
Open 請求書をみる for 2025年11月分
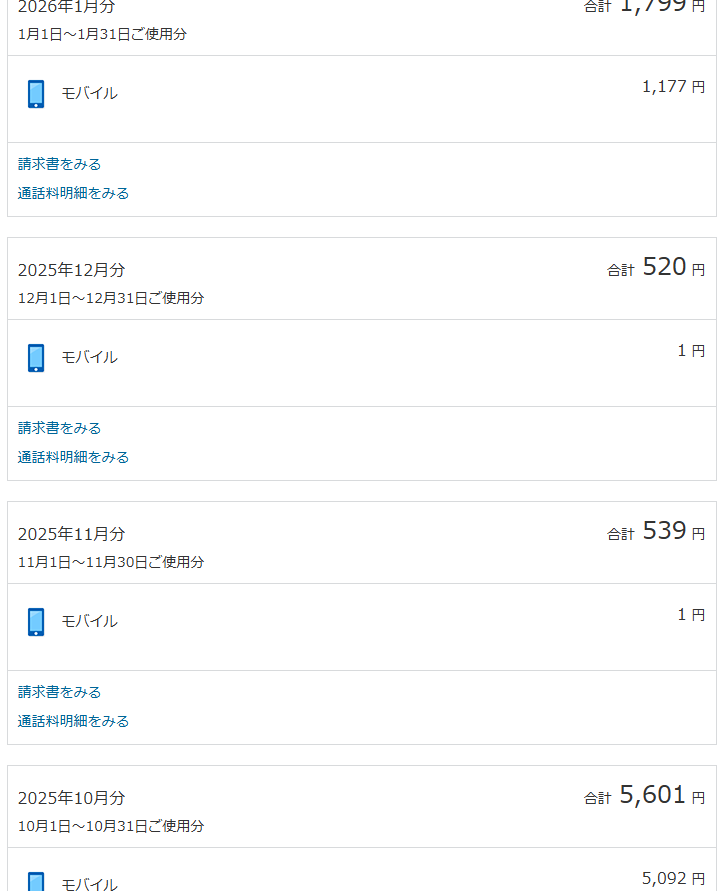coord(60,692)
